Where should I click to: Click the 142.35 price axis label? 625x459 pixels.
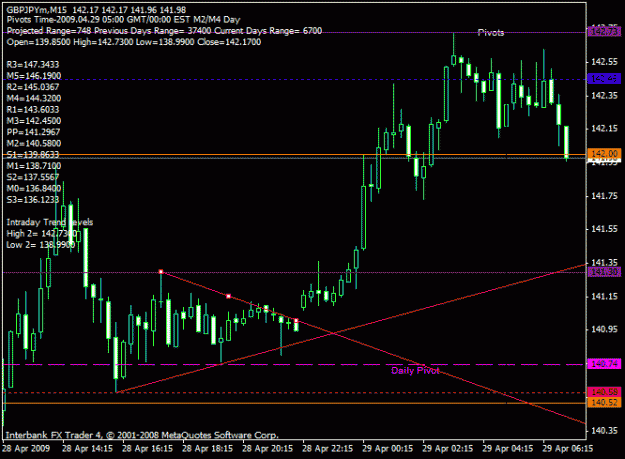[x=605, y=95]
